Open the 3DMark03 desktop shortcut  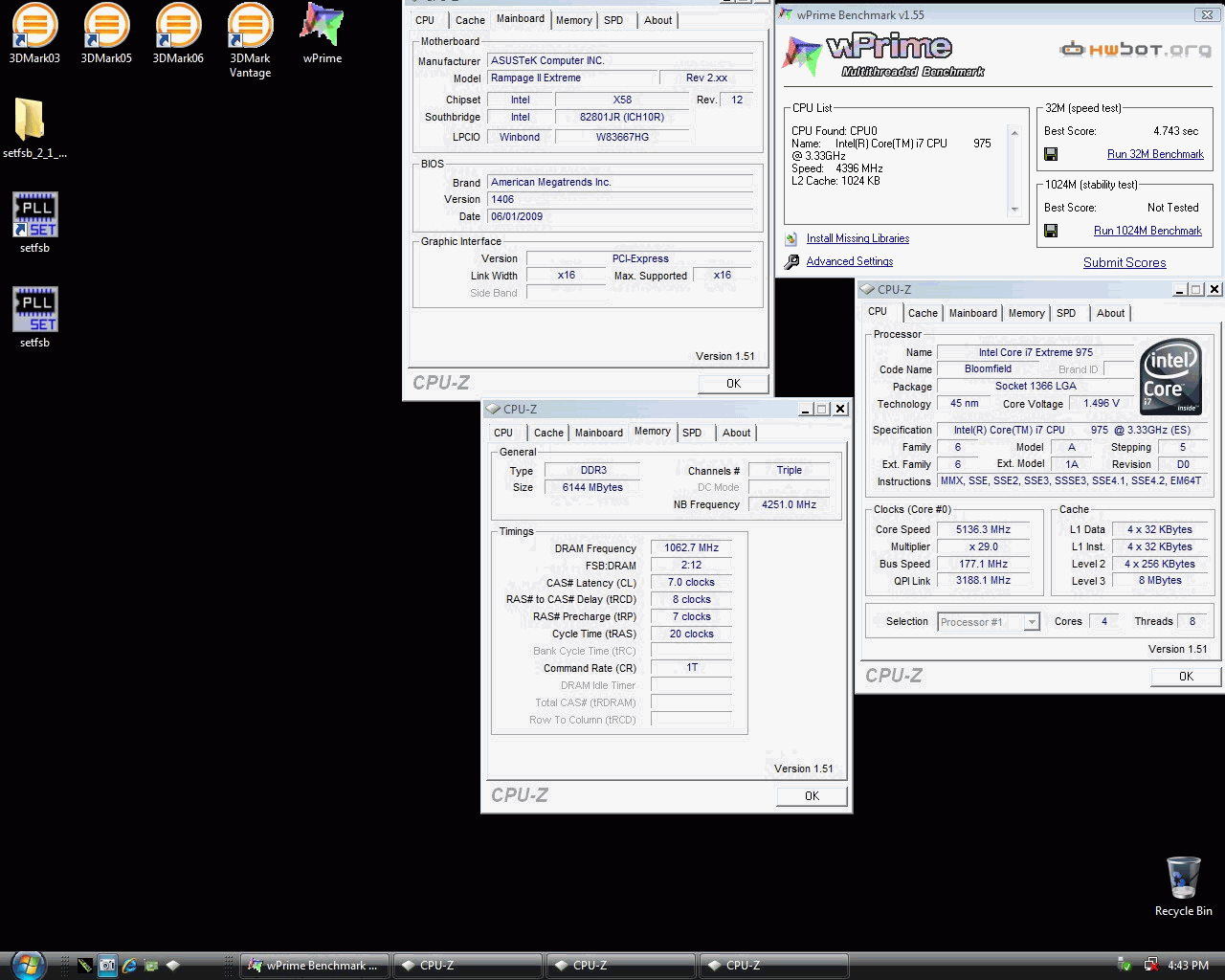[34, 33]
